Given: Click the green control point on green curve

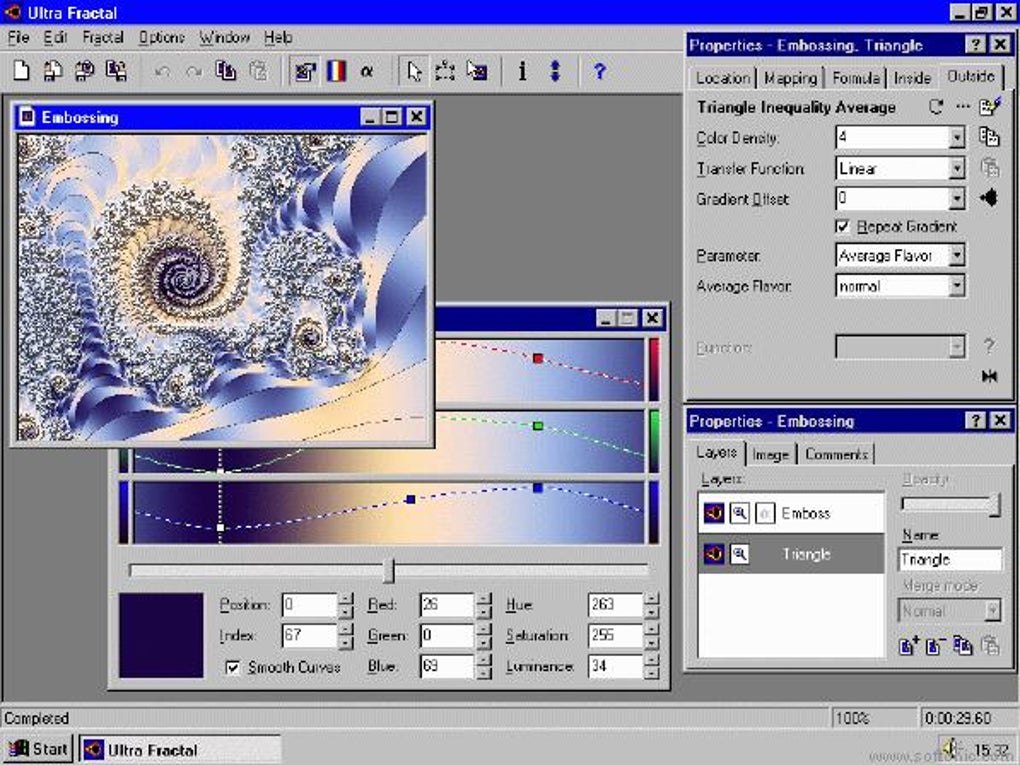Looking at the screenshot, I should point(537,426).
